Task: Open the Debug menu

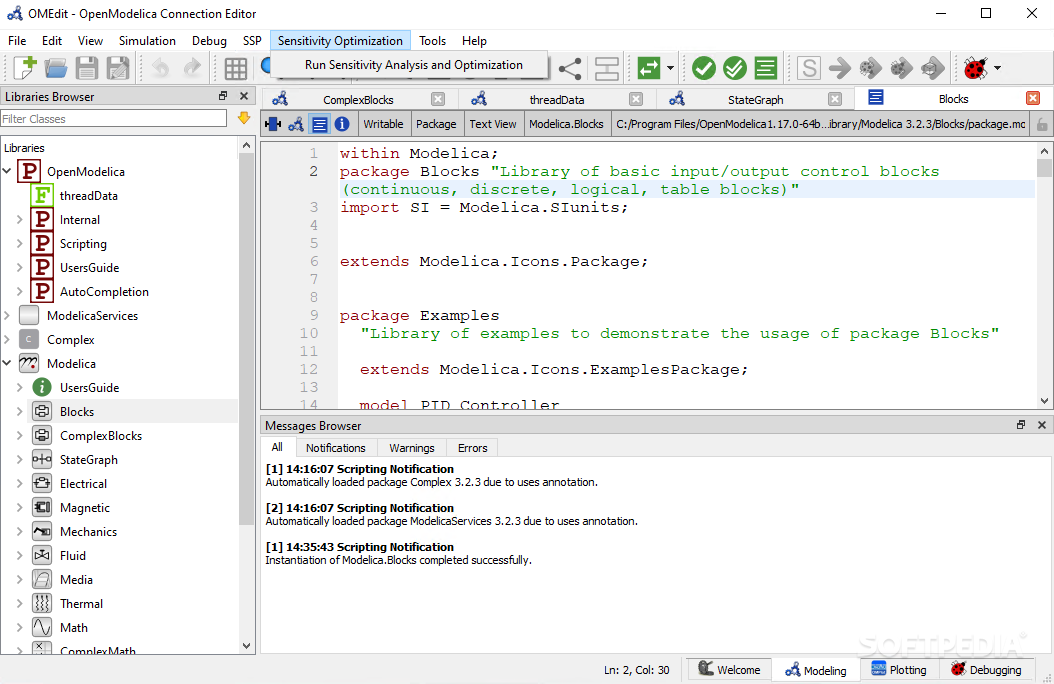Action: (x=209, y=41)
